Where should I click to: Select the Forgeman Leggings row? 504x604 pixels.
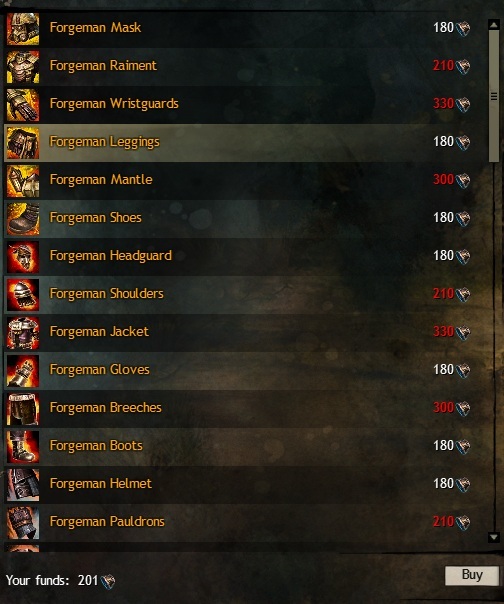point(246,143)
